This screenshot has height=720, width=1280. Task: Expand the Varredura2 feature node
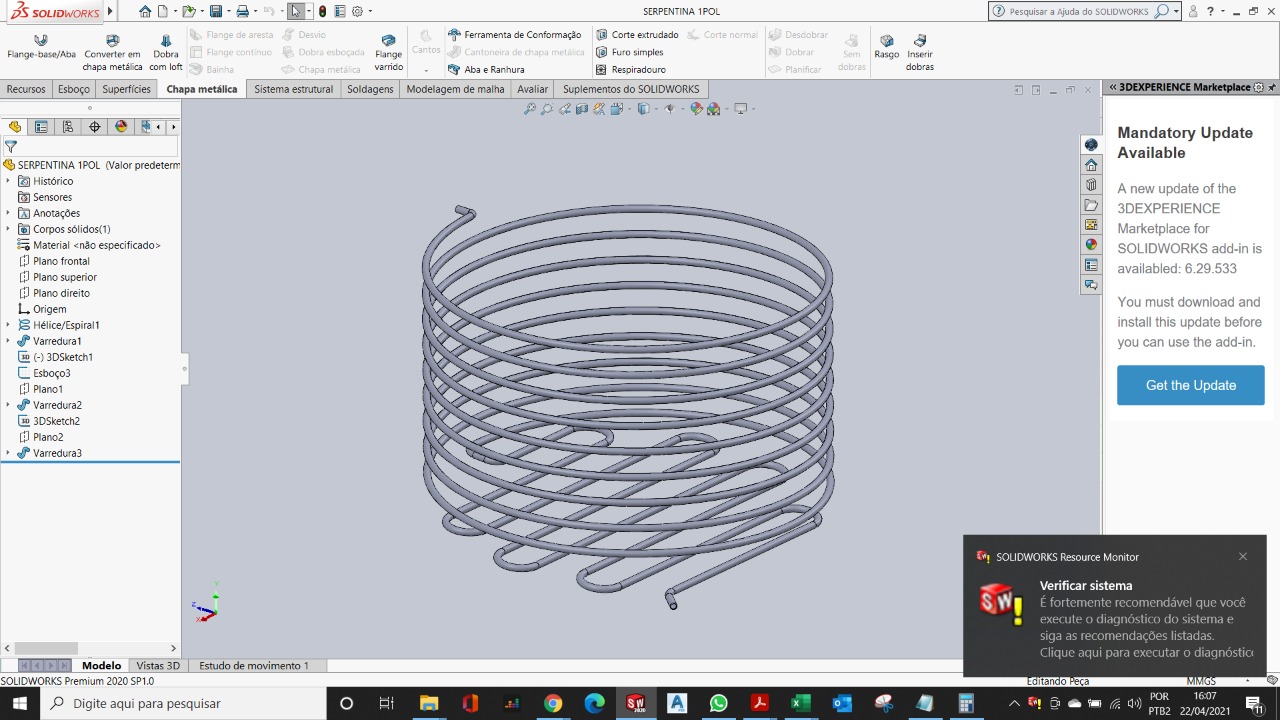(8, 405)
